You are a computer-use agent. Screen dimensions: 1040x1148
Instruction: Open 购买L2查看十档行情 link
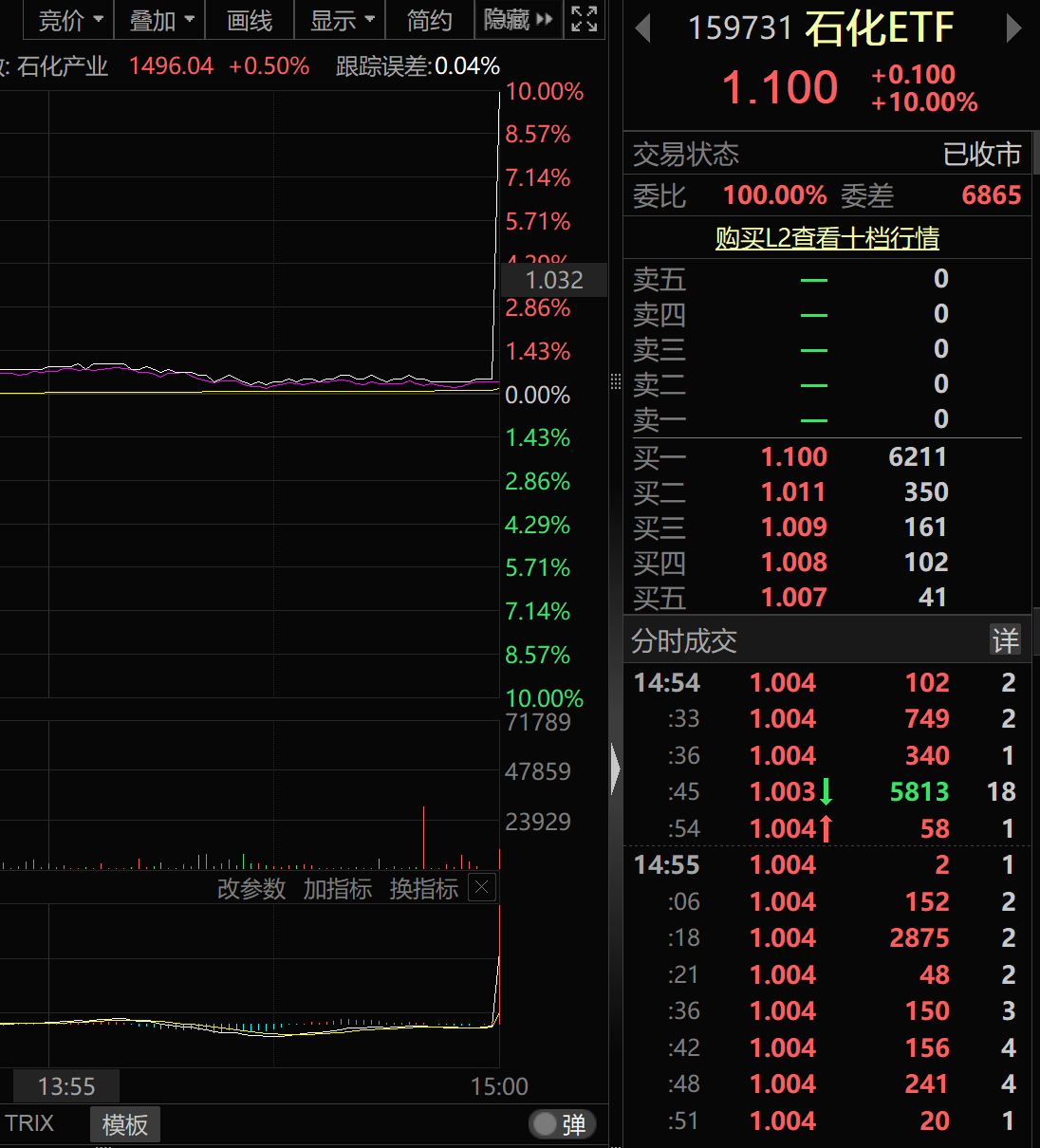826,238
